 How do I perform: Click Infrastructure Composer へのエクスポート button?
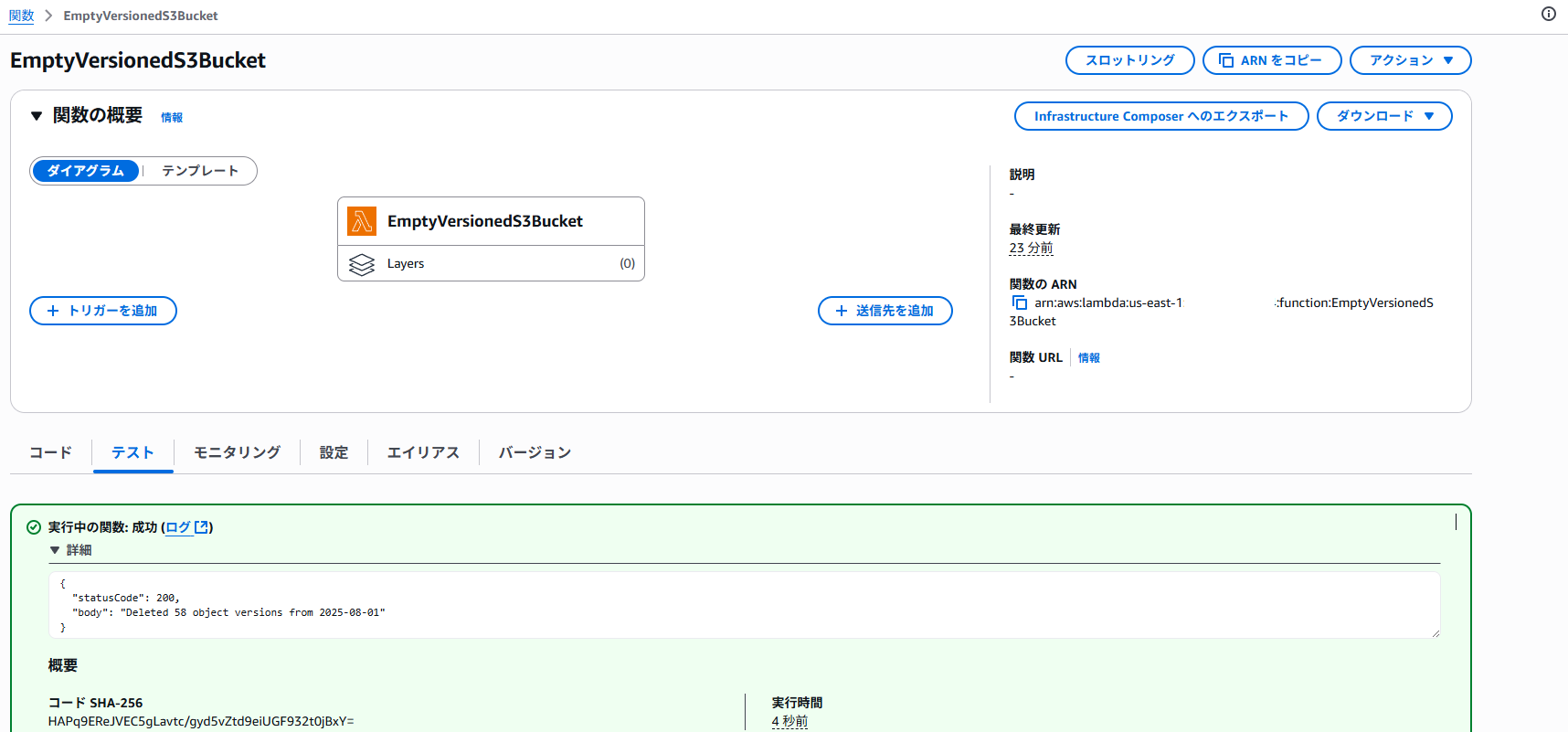[1161, 116]
